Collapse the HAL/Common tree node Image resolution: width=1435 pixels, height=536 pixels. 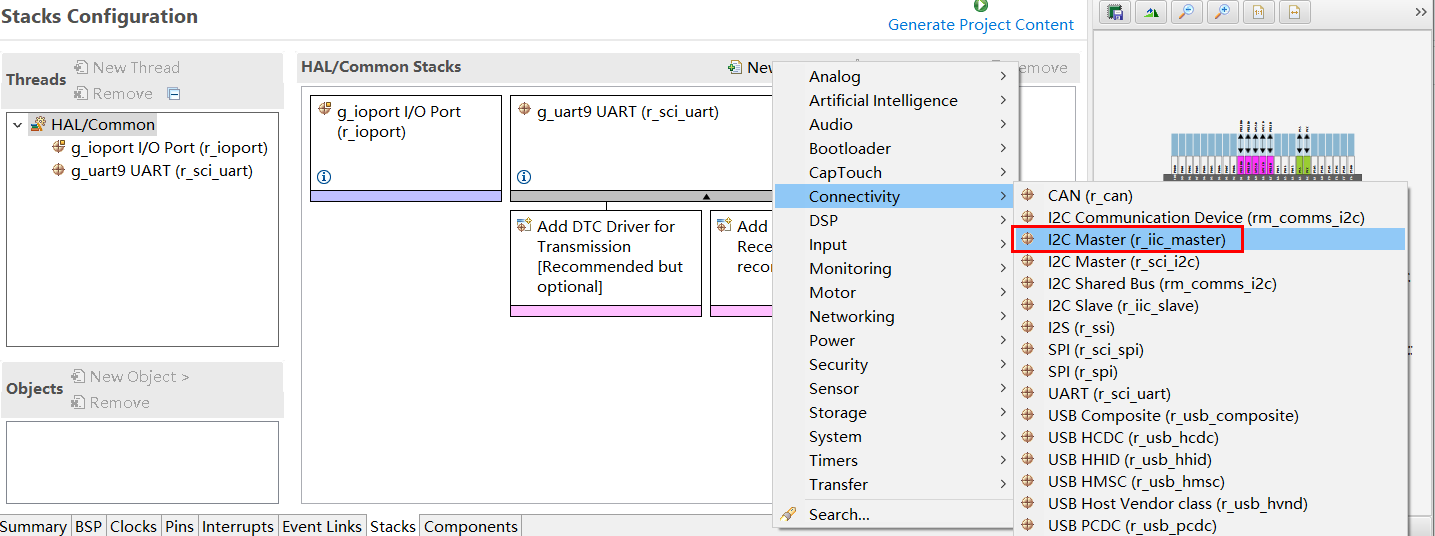17,124
